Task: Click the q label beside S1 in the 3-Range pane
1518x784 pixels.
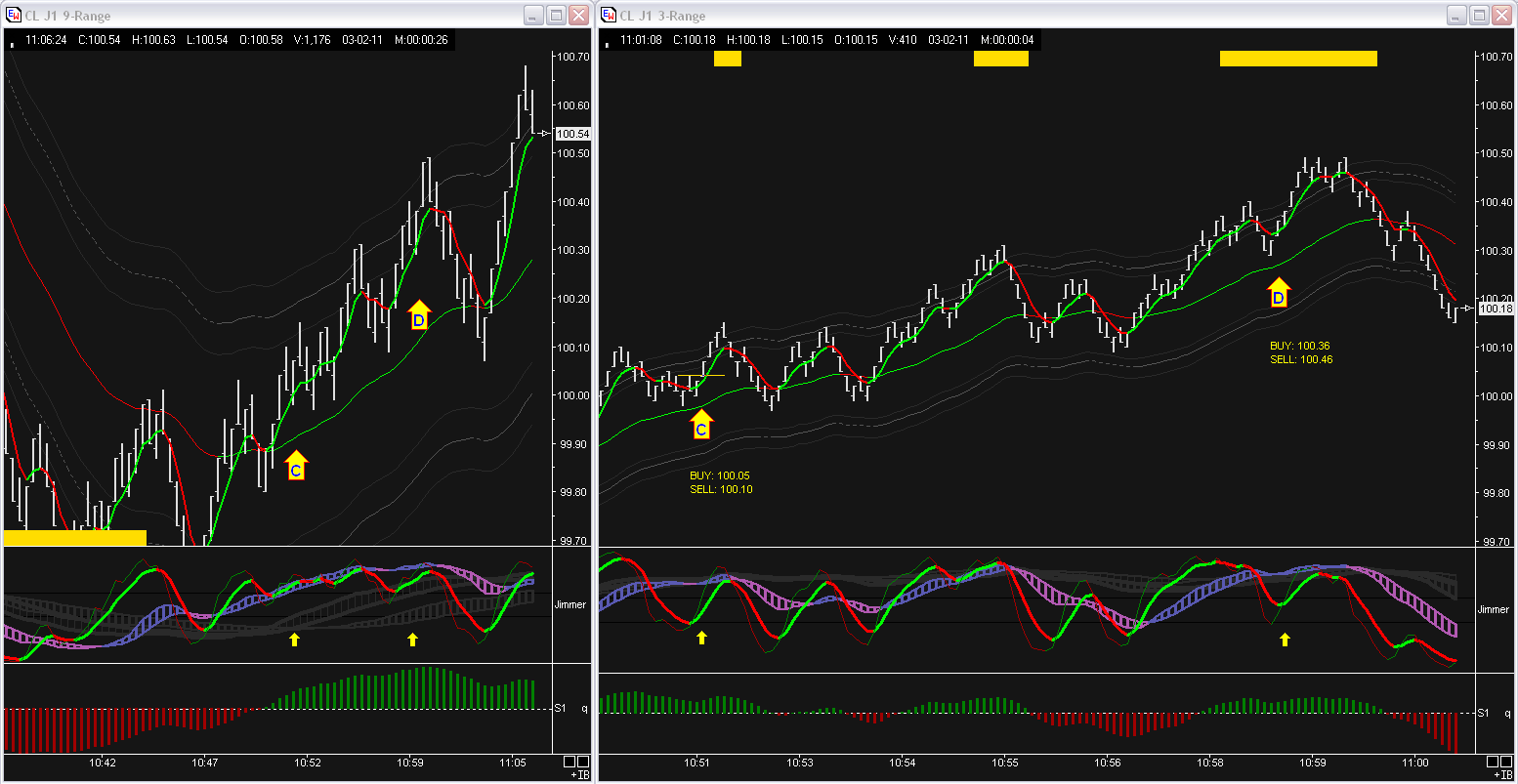Action: 1508,713
